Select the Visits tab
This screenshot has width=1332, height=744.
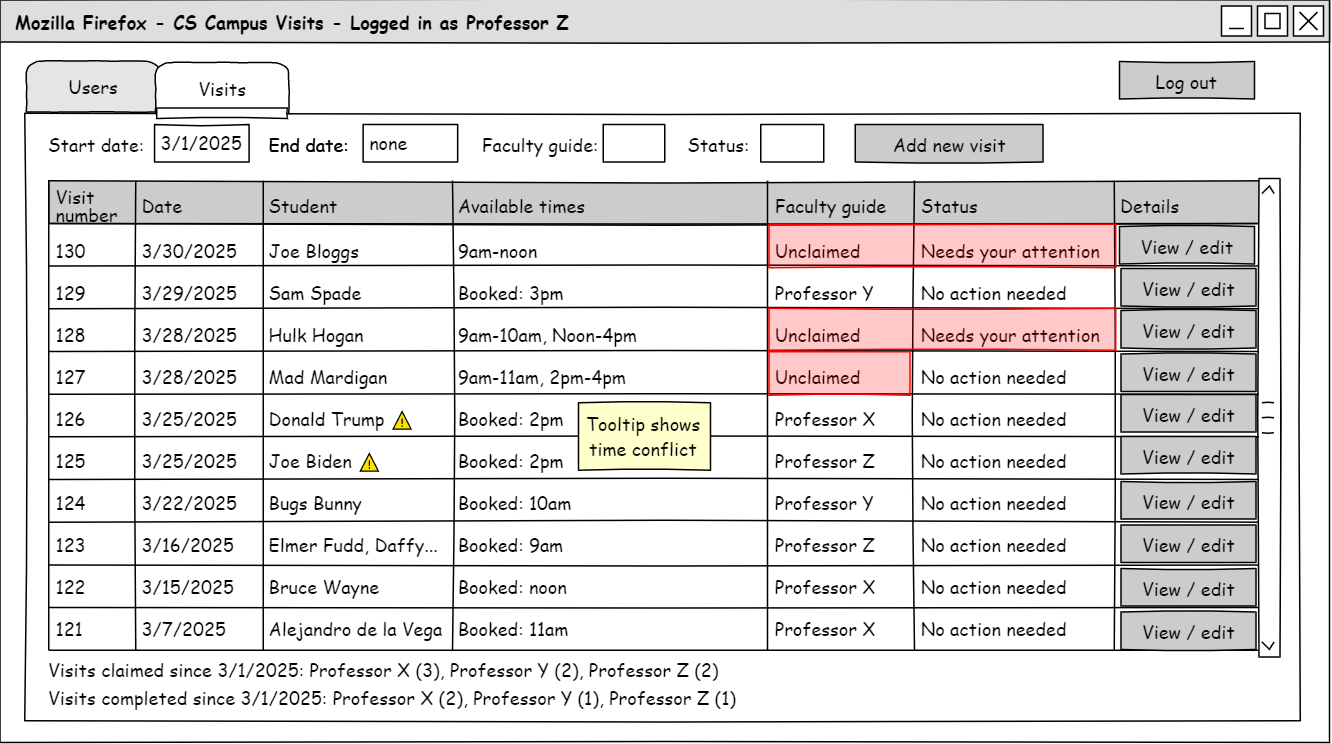pyautogui.click(x=222, y=90)
